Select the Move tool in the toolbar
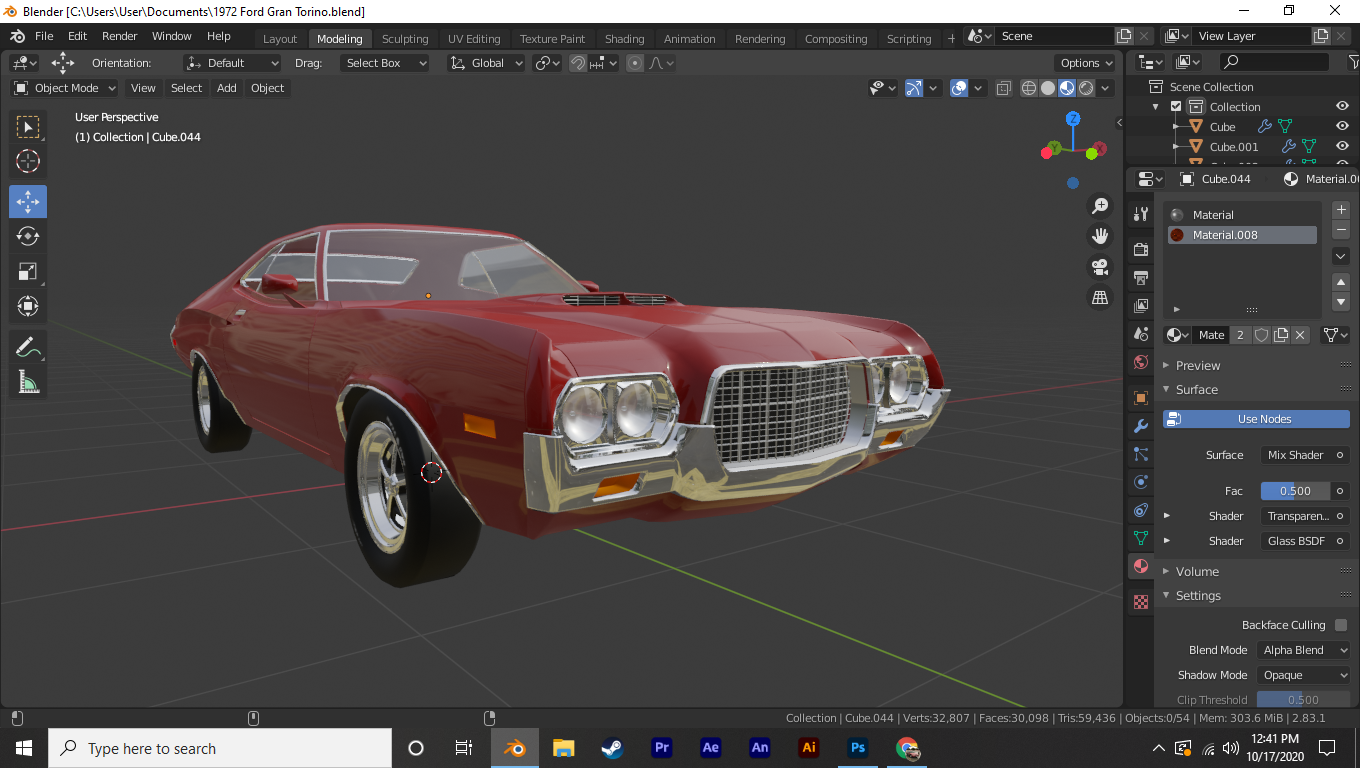 [x=28, y=201]
